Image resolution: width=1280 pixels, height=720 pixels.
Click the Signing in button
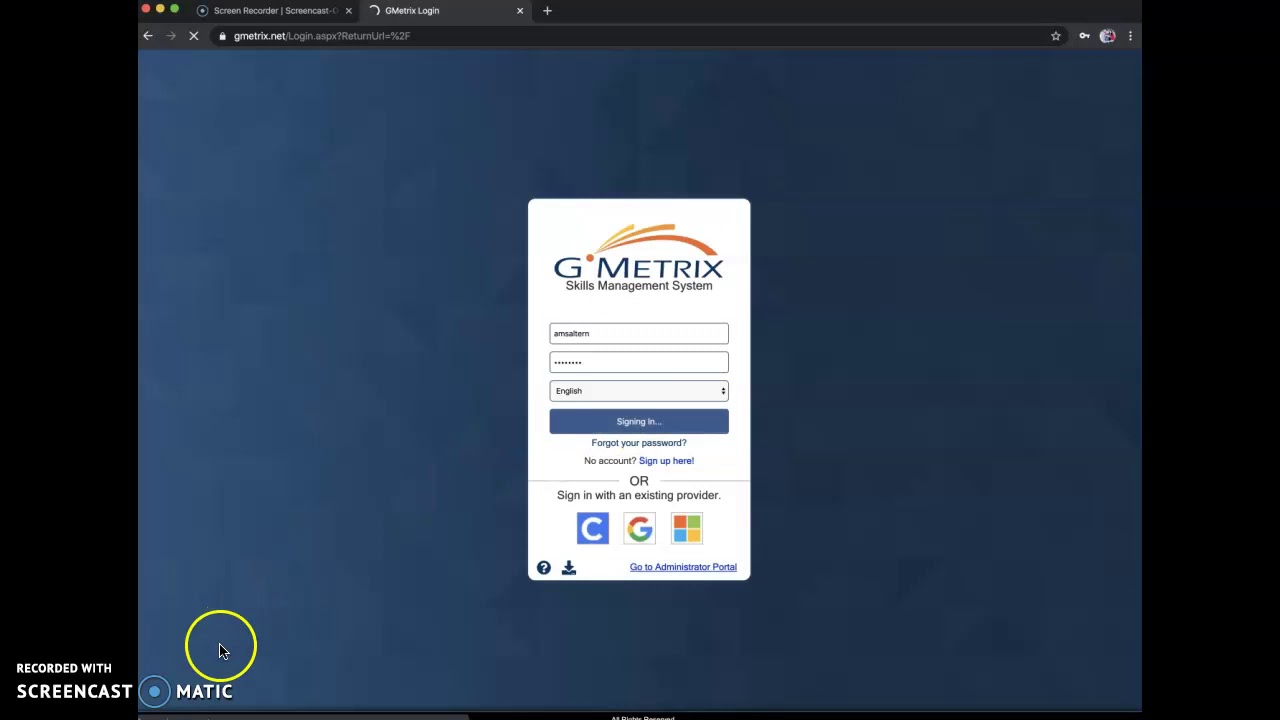tap(639, 421)
